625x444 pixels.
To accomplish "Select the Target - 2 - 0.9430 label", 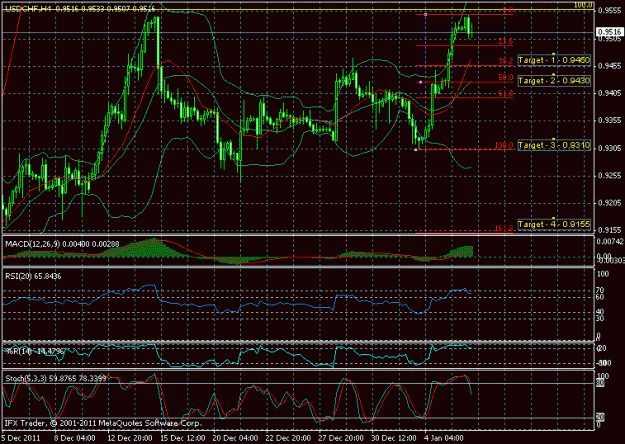I will [x=554, y=81].
